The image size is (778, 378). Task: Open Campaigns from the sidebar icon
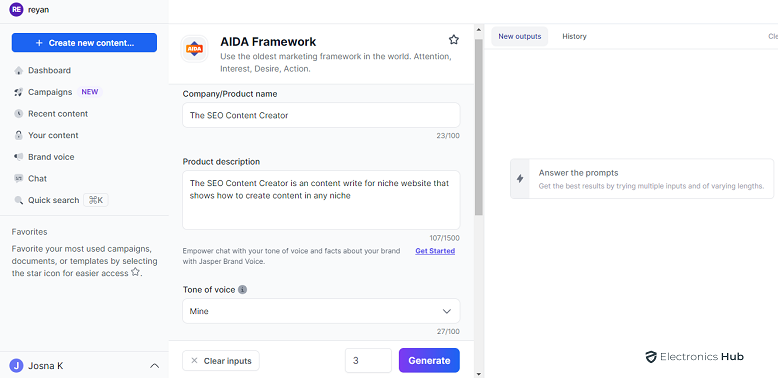click(x=18, y=92)
